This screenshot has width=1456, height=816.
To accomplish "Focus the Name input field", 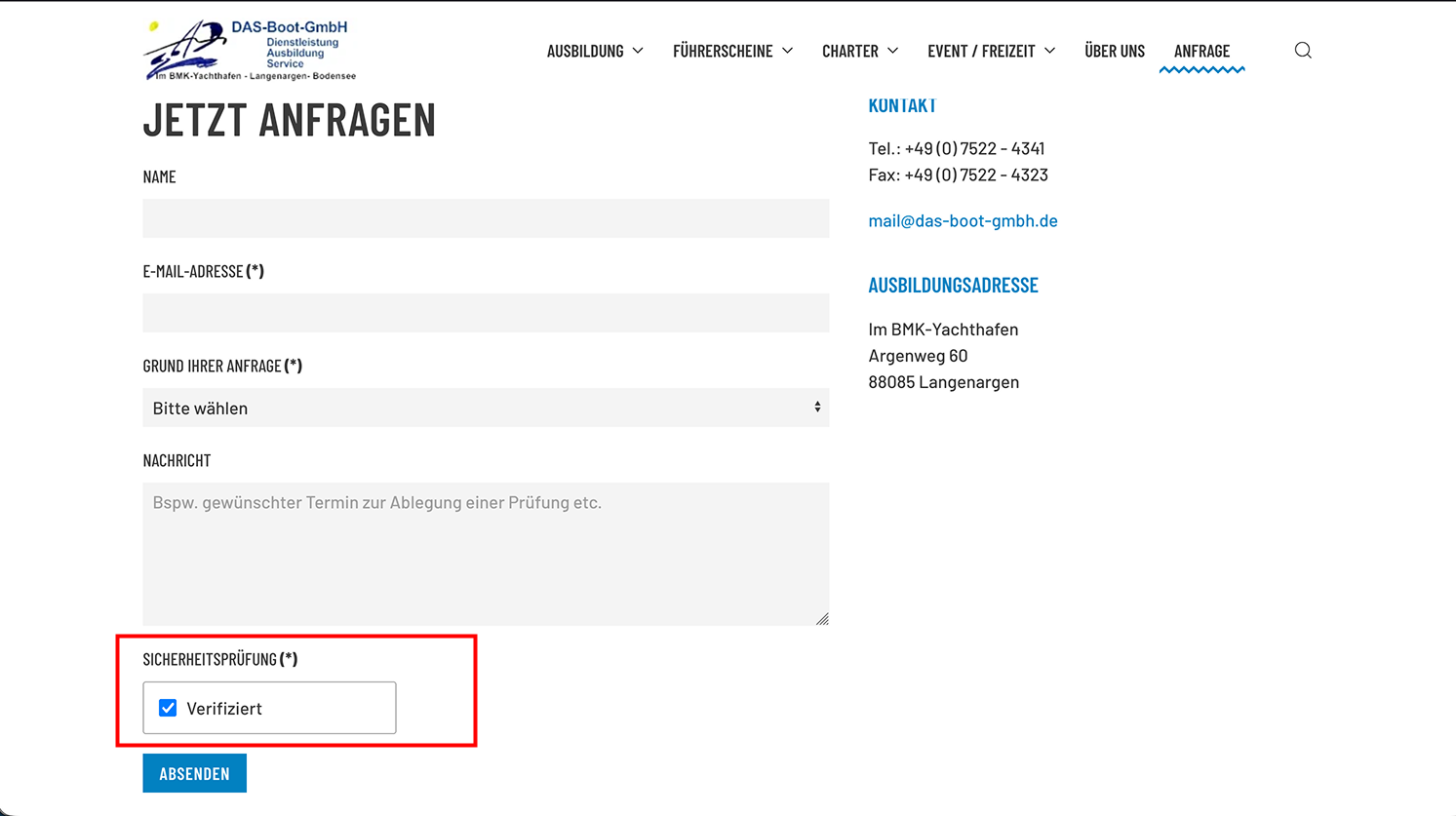I will point(486,218).
